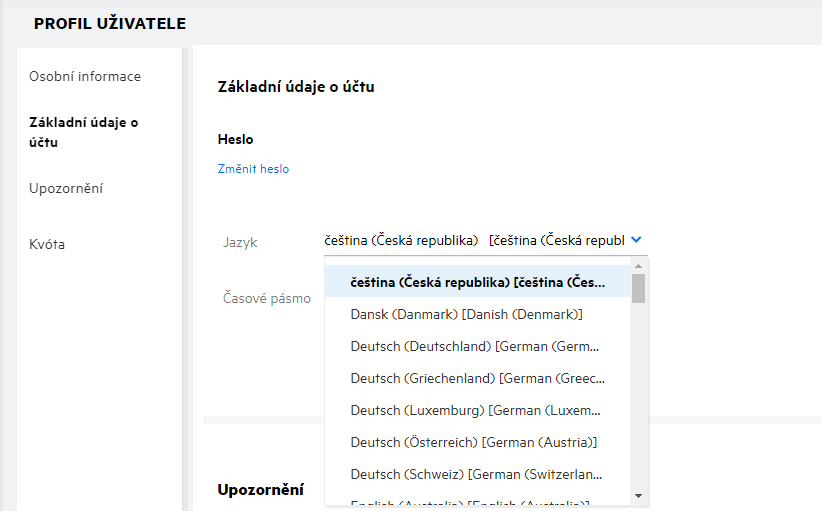The image size is (822, 511).
Task: Select Dansk (Danmark) language option
Action: point(466,314)
